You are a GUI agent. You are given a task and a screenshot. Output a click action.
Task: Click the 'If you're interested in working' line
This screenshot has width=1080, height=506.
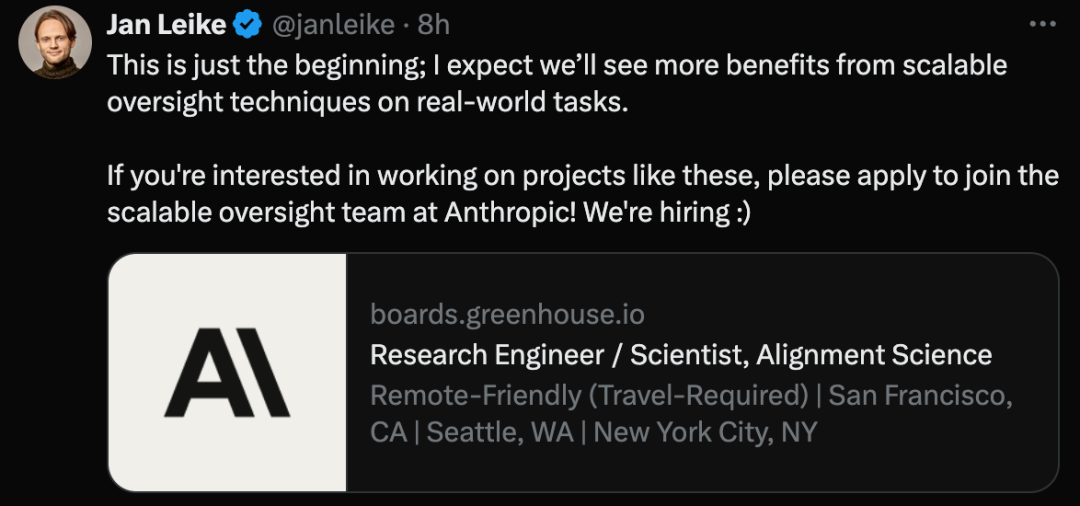coord(583,176)
